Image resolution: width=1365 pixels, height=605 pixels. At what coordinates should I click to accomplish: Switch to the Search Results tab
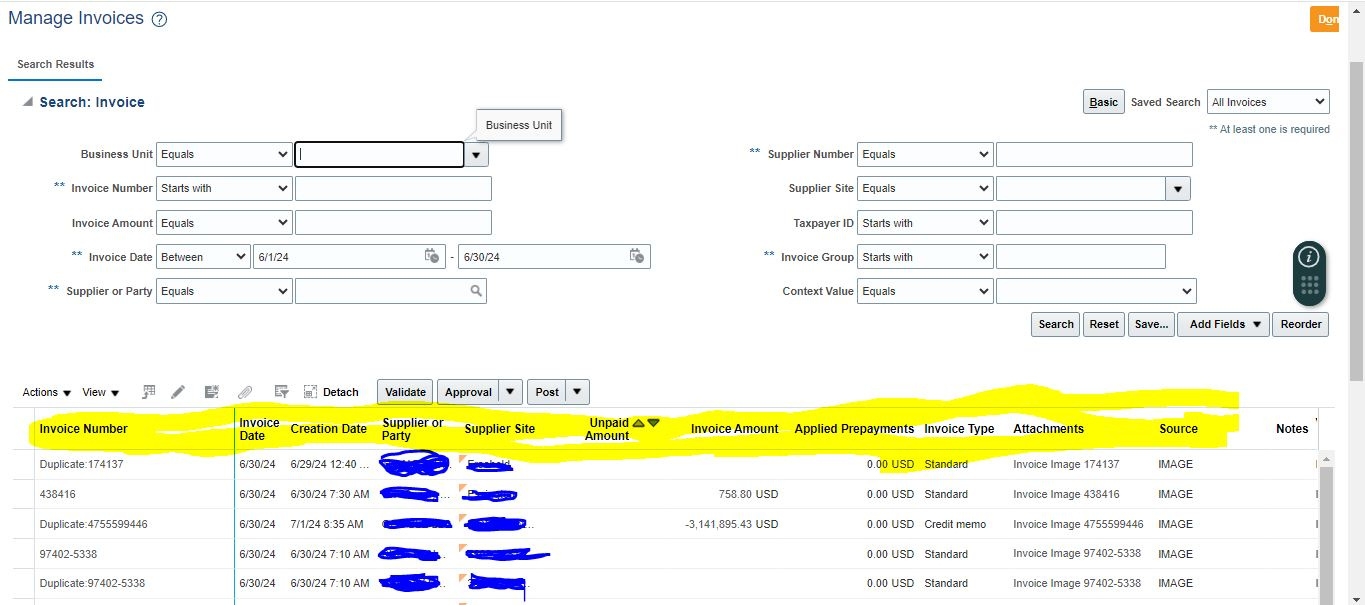[55, 64]
